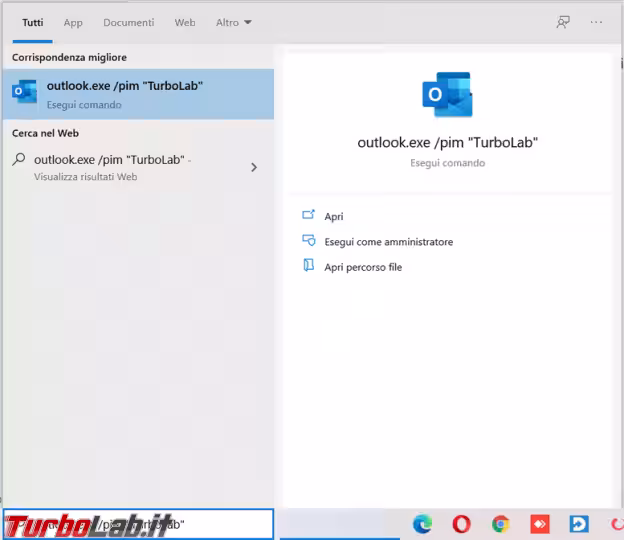This screenshot has width=624, height=540.
Task: Choose Esegui come amministratore
Action: click(388, 242)
